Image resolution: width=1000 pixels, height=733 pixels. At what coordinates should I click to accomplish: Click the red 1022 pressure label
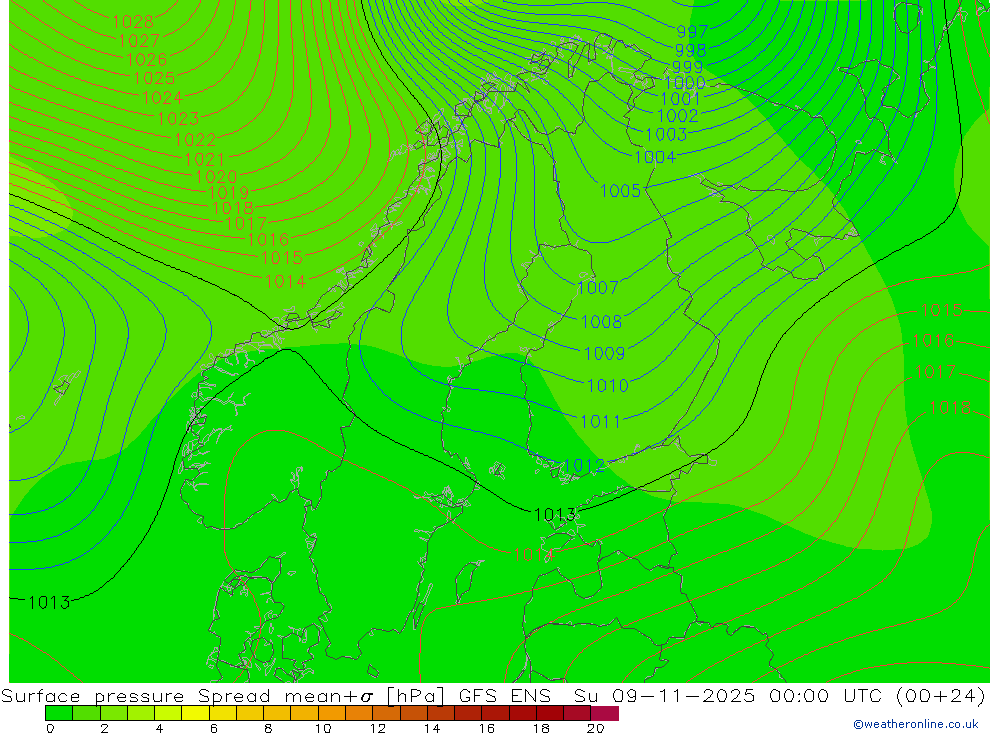click(x=195, y=140)
